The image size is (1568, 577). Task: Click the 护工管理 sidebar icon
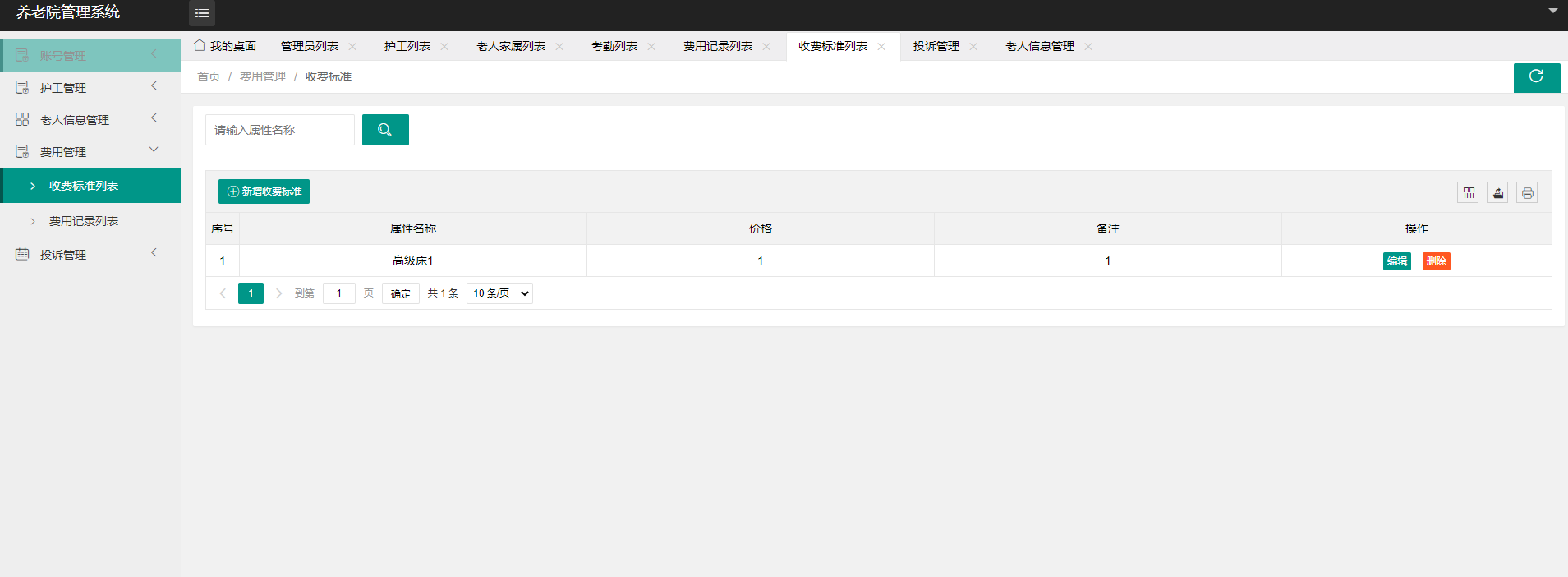tap(22, 87)
